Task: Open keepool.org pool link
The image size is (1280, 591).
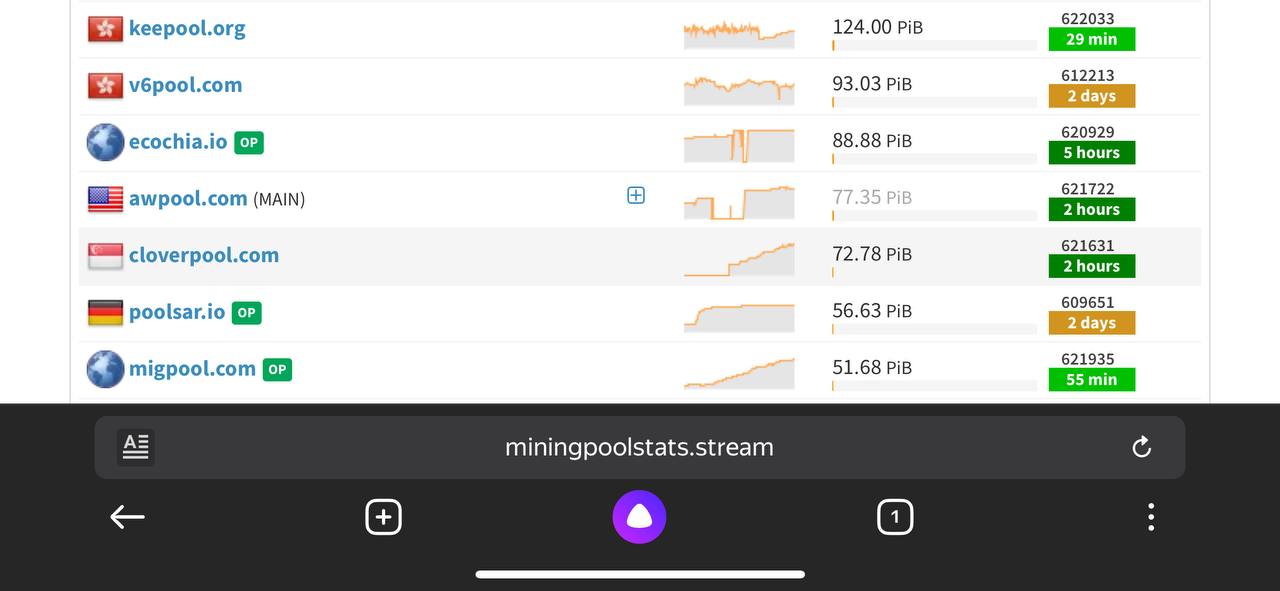Action: [x=187, y=28]
